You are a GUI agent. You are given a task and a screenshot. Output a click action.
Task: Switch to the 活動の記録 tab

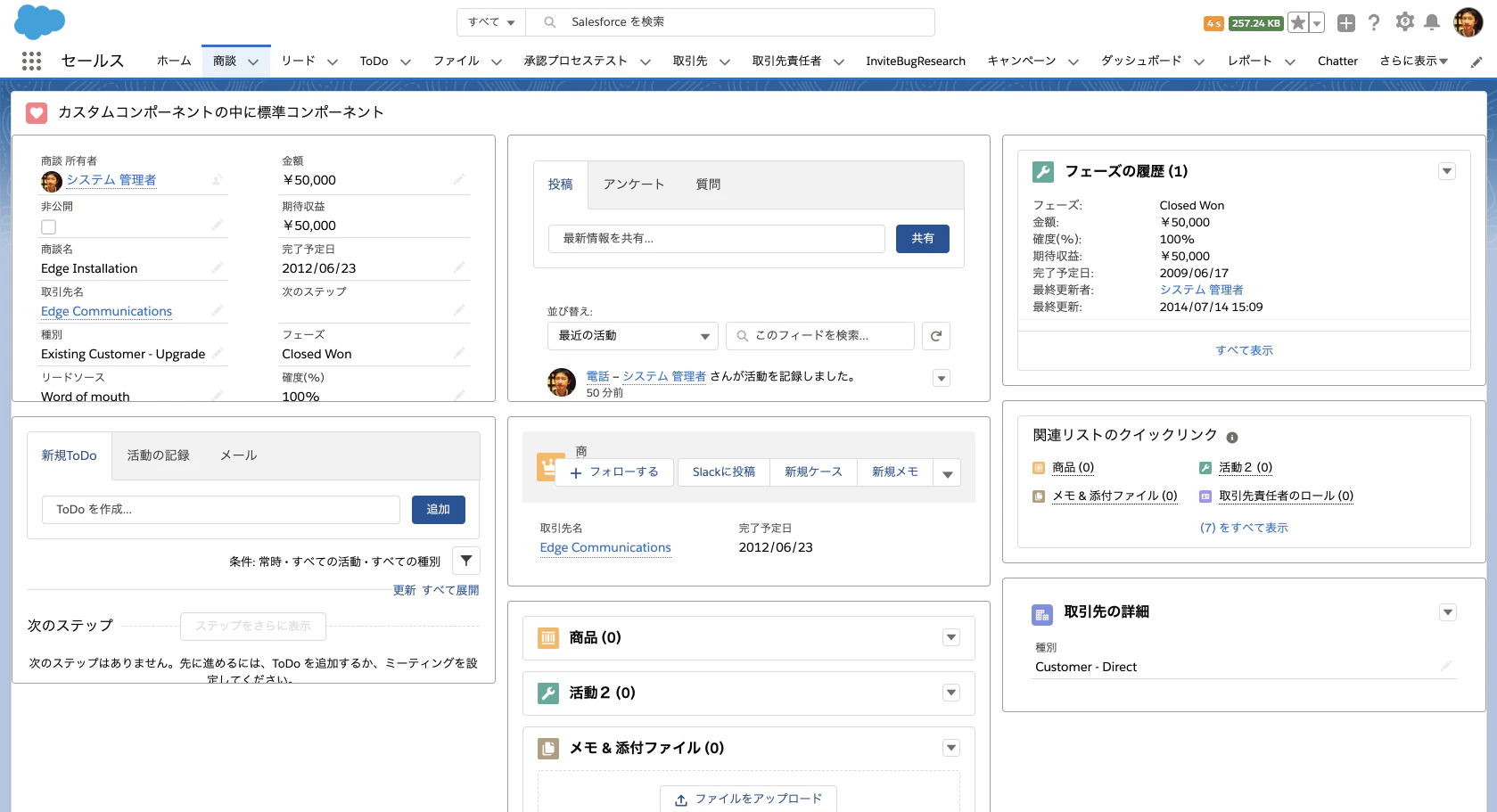pos(160,455)
